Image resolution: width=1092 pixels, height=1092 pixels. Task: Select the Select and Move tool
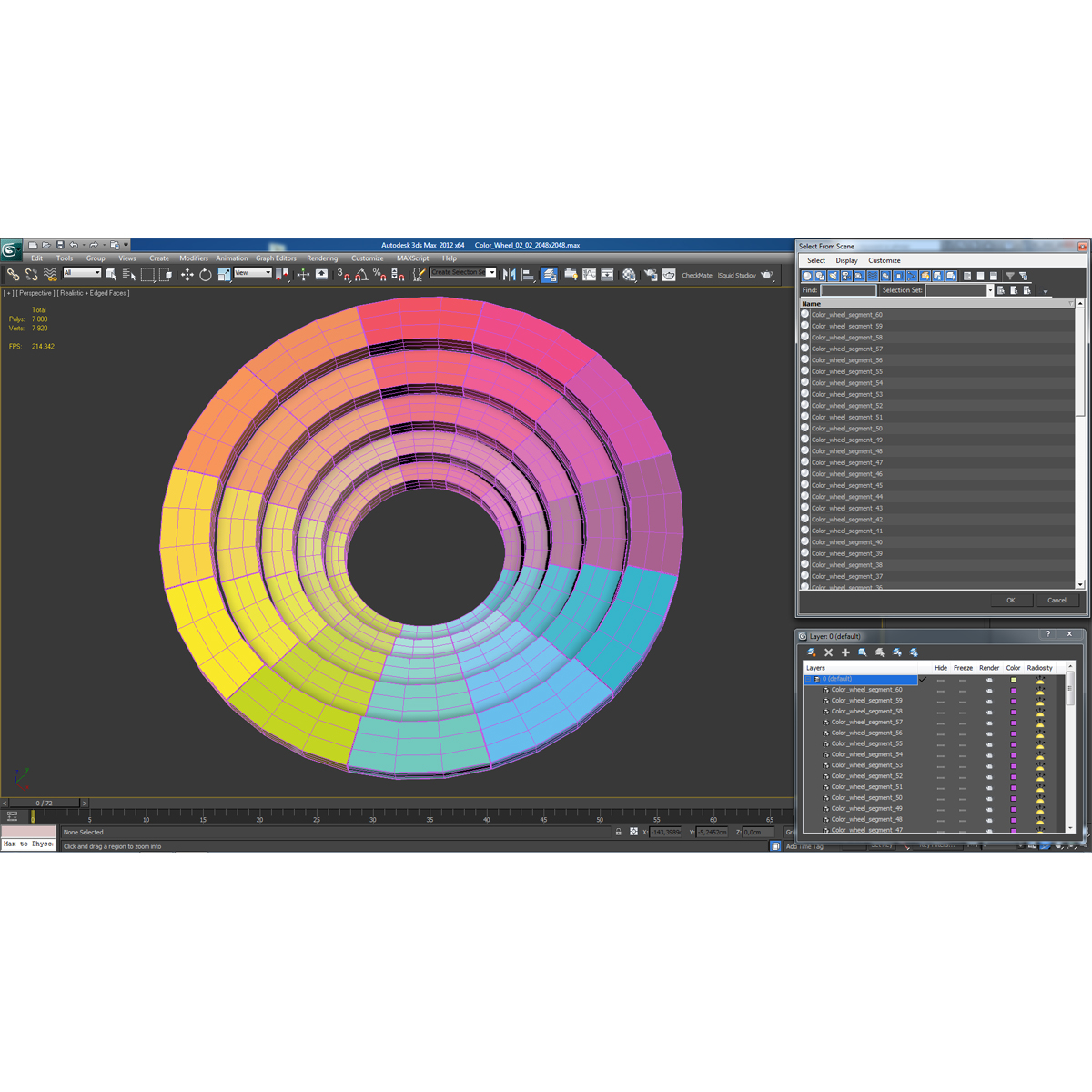188,273
